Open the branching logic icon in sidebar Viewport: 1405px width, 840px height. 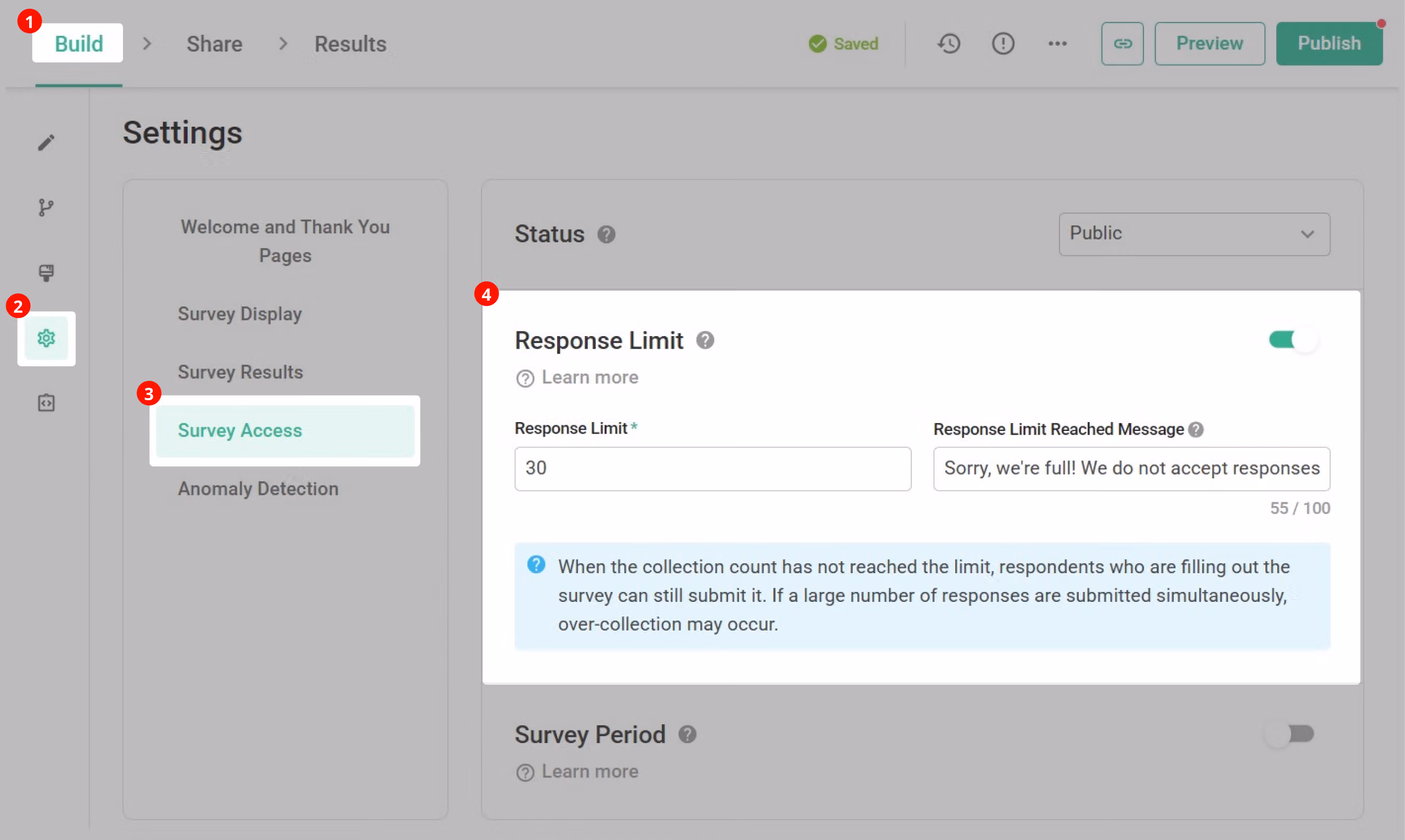[46, 208]
